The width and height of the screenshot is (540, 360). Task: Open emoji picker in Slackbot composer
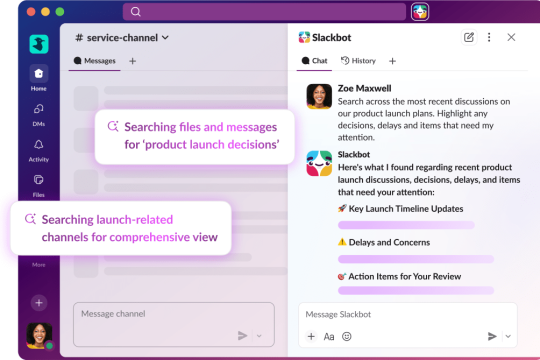pos(347,336)
